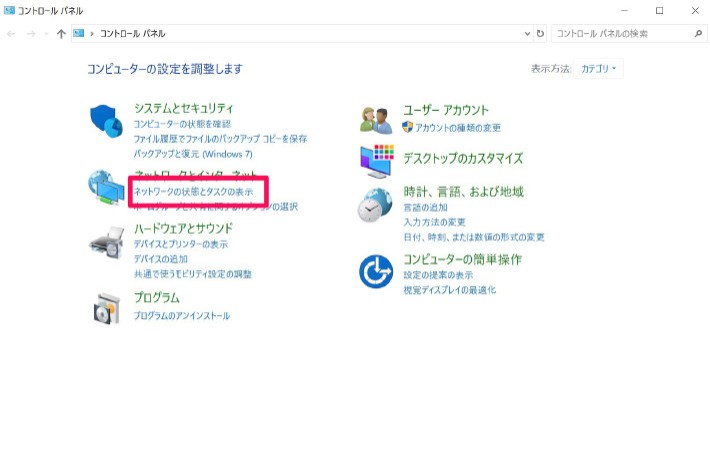
Task: Click the Control Panel title bar icon
Action: [x=9, y=10]
